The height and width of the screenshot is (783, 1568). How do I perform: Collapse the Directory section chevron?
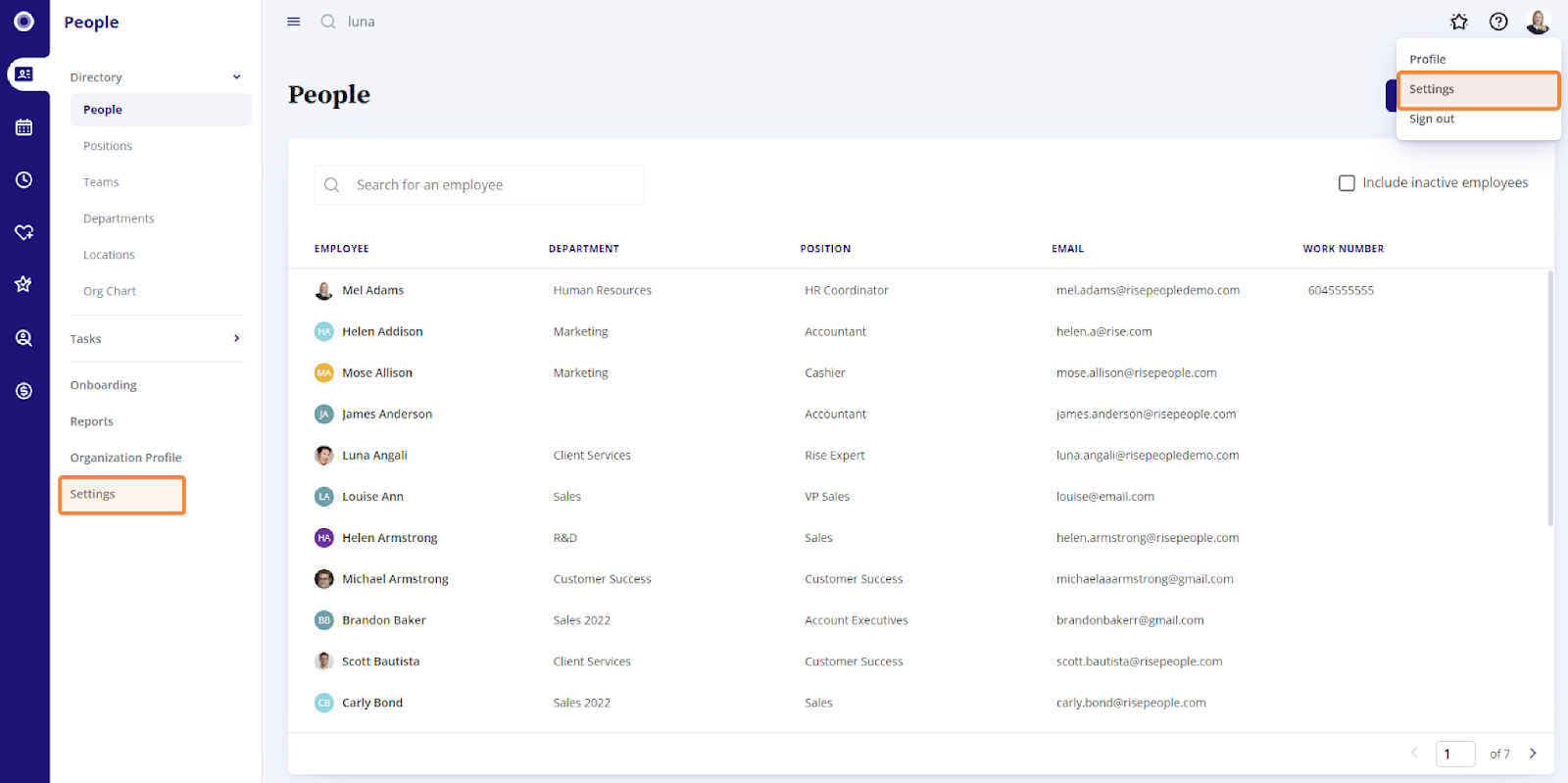click(236, 77)
